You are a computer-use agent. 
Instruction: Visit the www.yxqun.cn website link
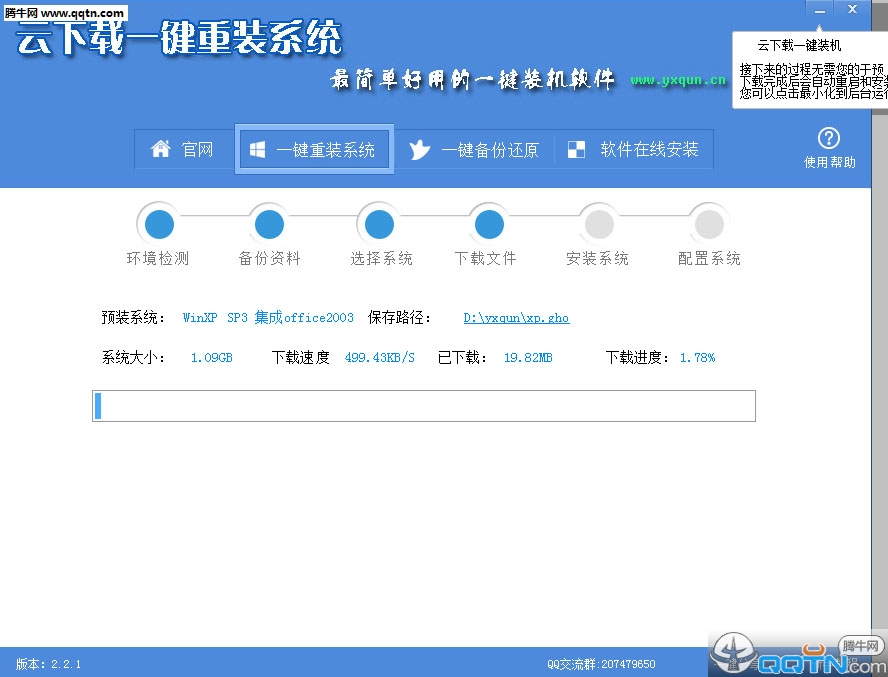click(x=677, y=80)
